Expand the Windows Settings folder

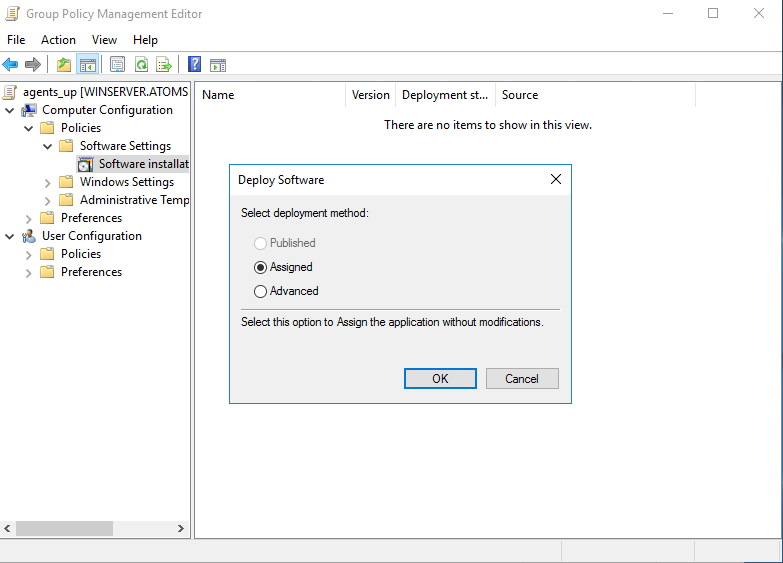tap(48, 182)
